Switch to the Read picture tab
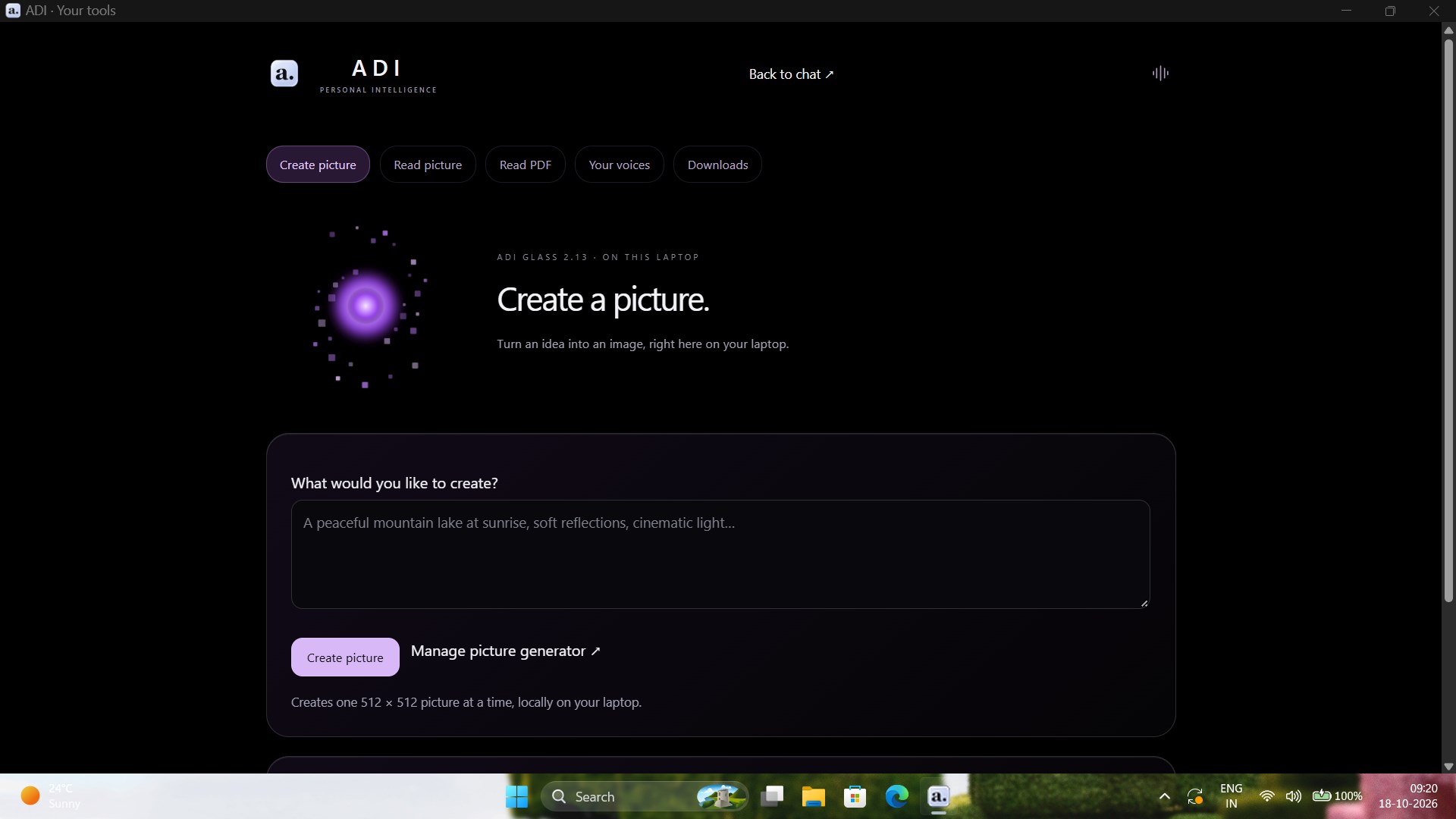 (428, 165)
